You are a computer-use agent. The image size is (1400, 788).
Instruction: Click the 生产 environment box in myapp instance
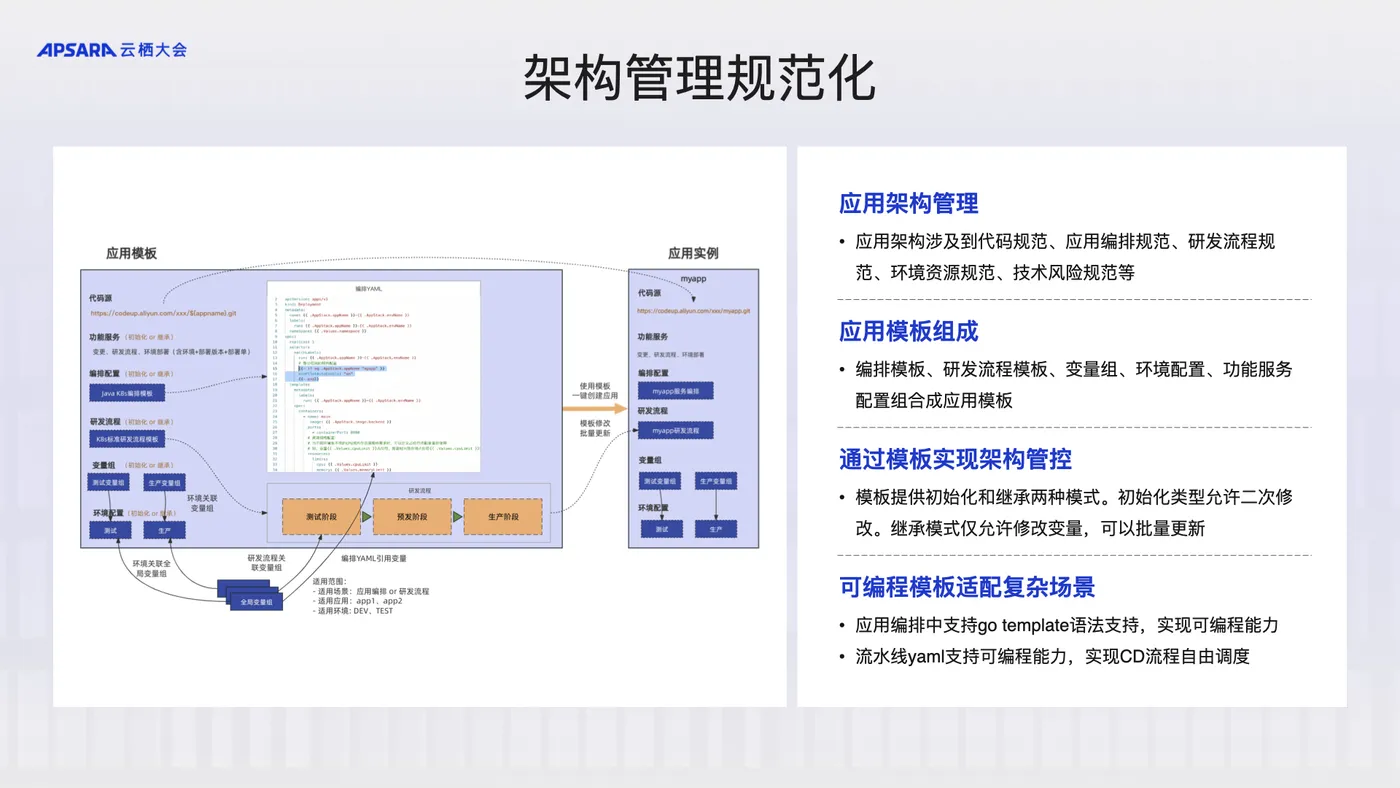point(716,530)
